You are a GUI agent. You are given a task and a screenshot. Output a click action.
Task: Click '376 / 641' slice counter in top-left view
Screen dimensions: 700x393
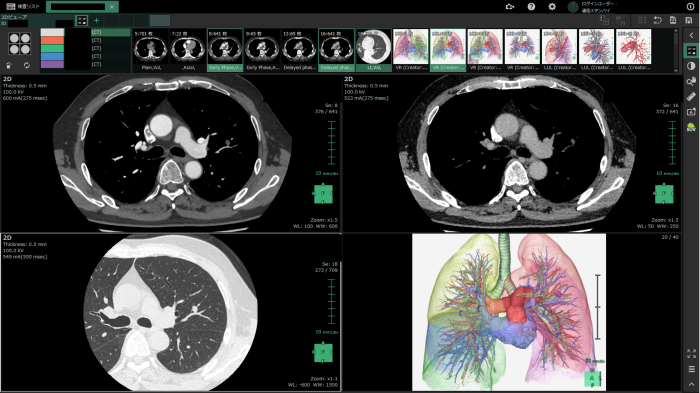coord(326,112)
